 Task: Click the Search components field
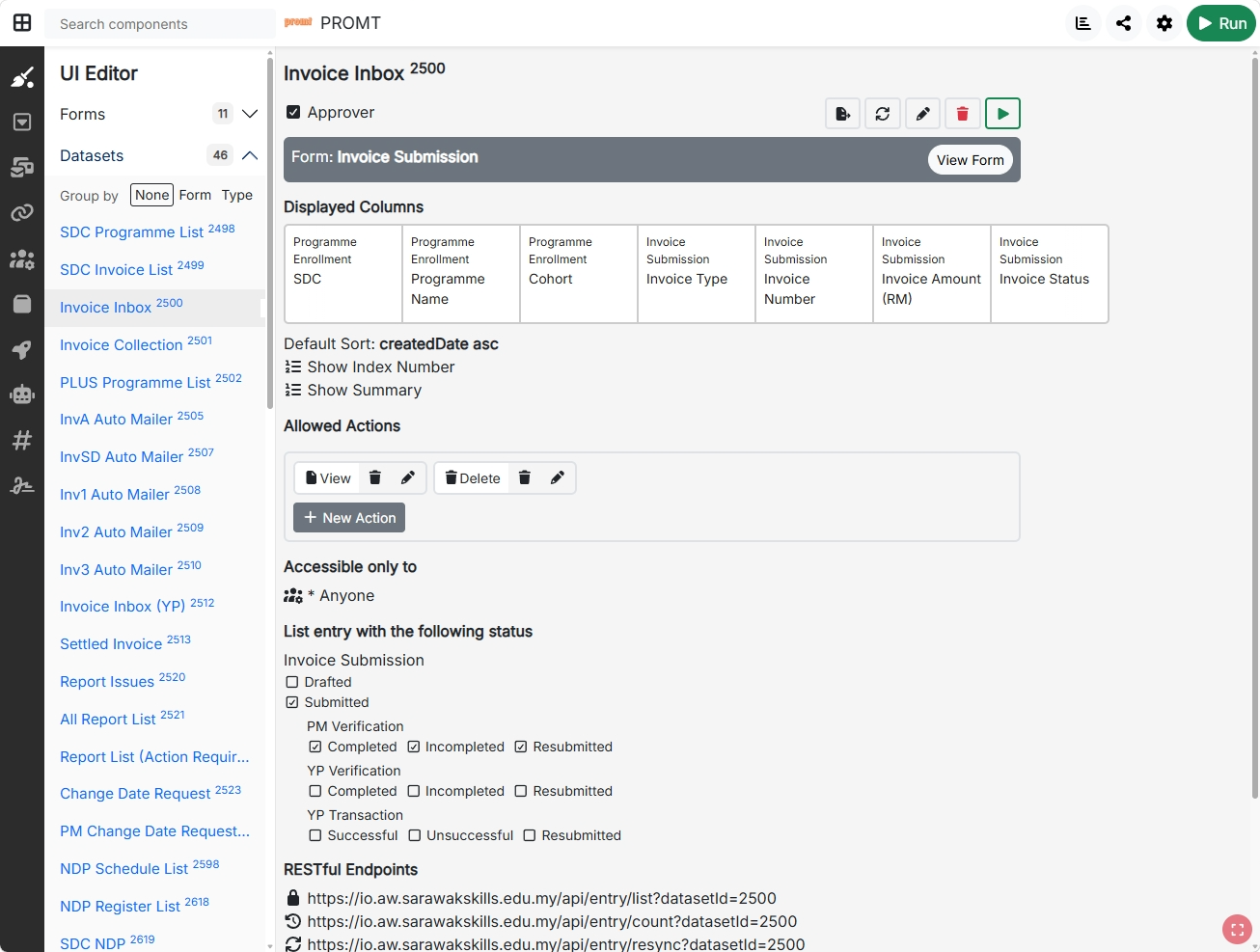pyautogui.click(x=160, y=24)
